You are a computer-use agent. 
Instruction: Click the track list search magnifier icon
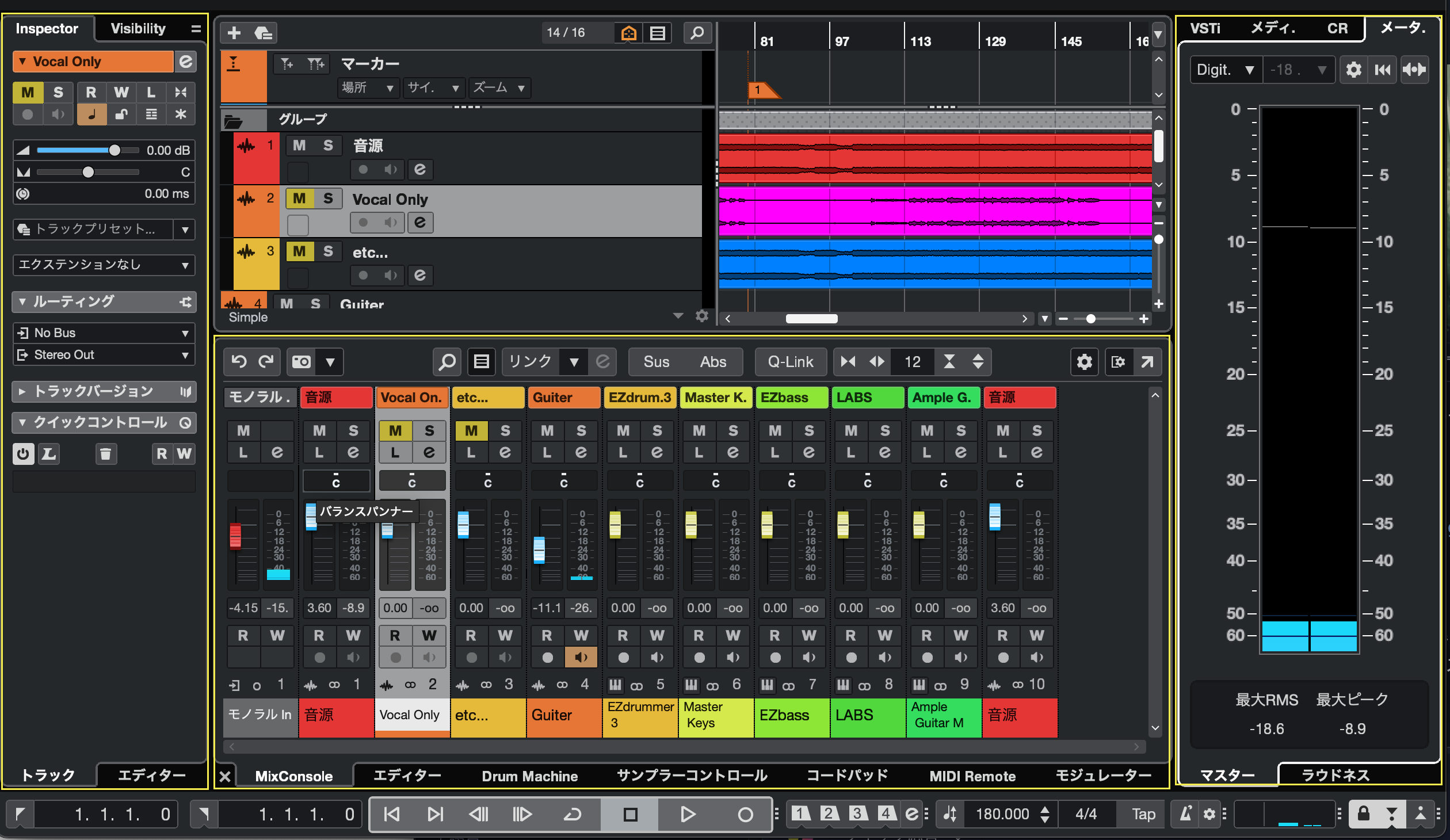click(697, 33)
